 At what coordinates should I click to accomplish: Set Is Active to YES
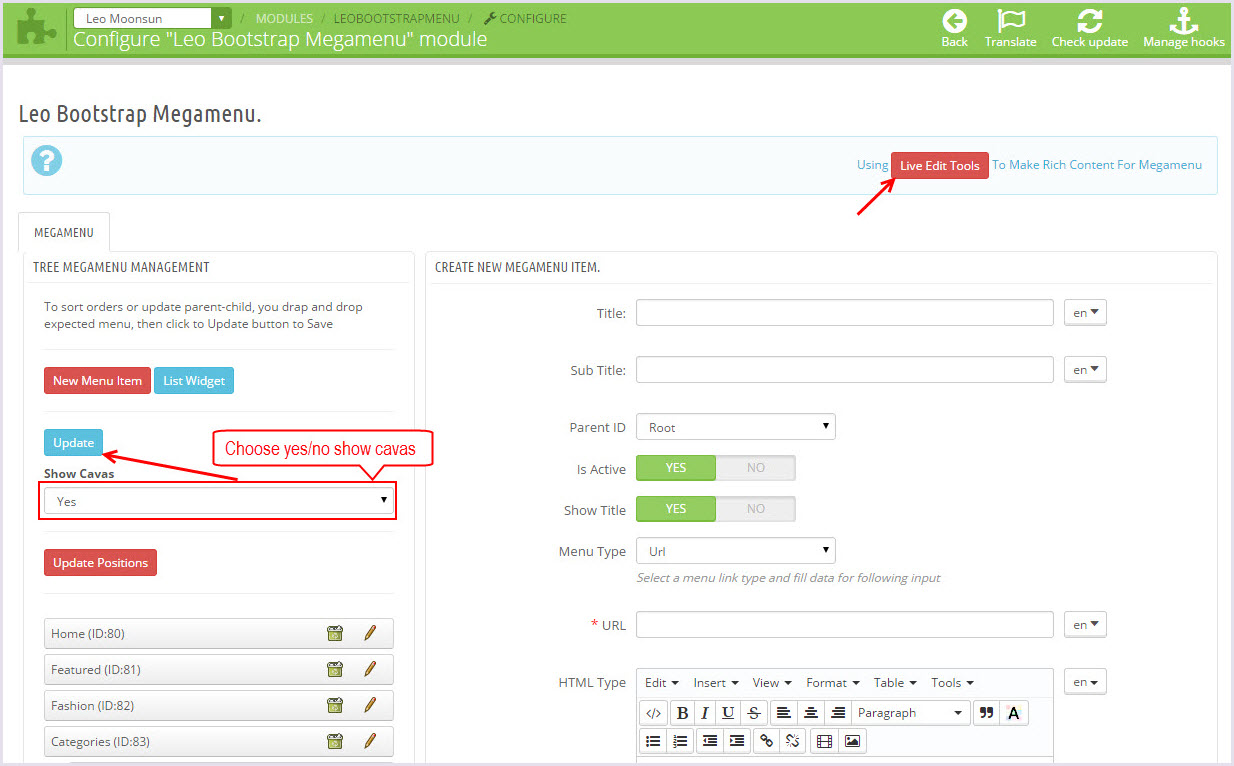(676, 468)
